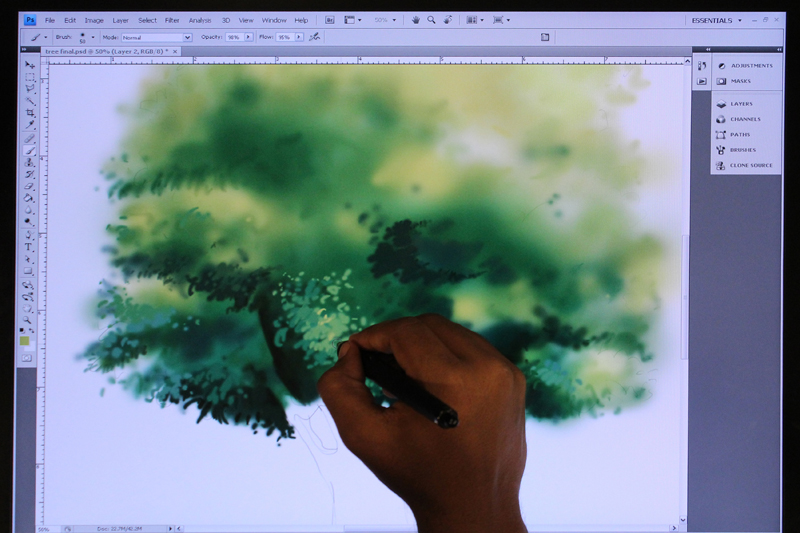Click the Zoom tool in application bar
Image resolution: width=800 pixels, height=533 pixels.
(432, 20)
